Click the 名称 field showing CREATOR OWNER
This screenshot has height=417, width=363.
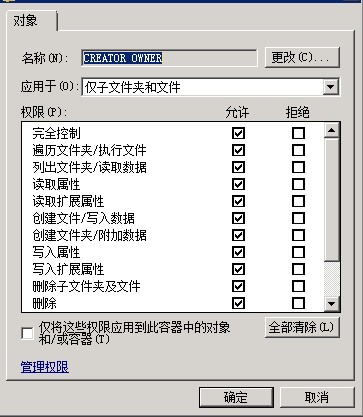point(169,58)
